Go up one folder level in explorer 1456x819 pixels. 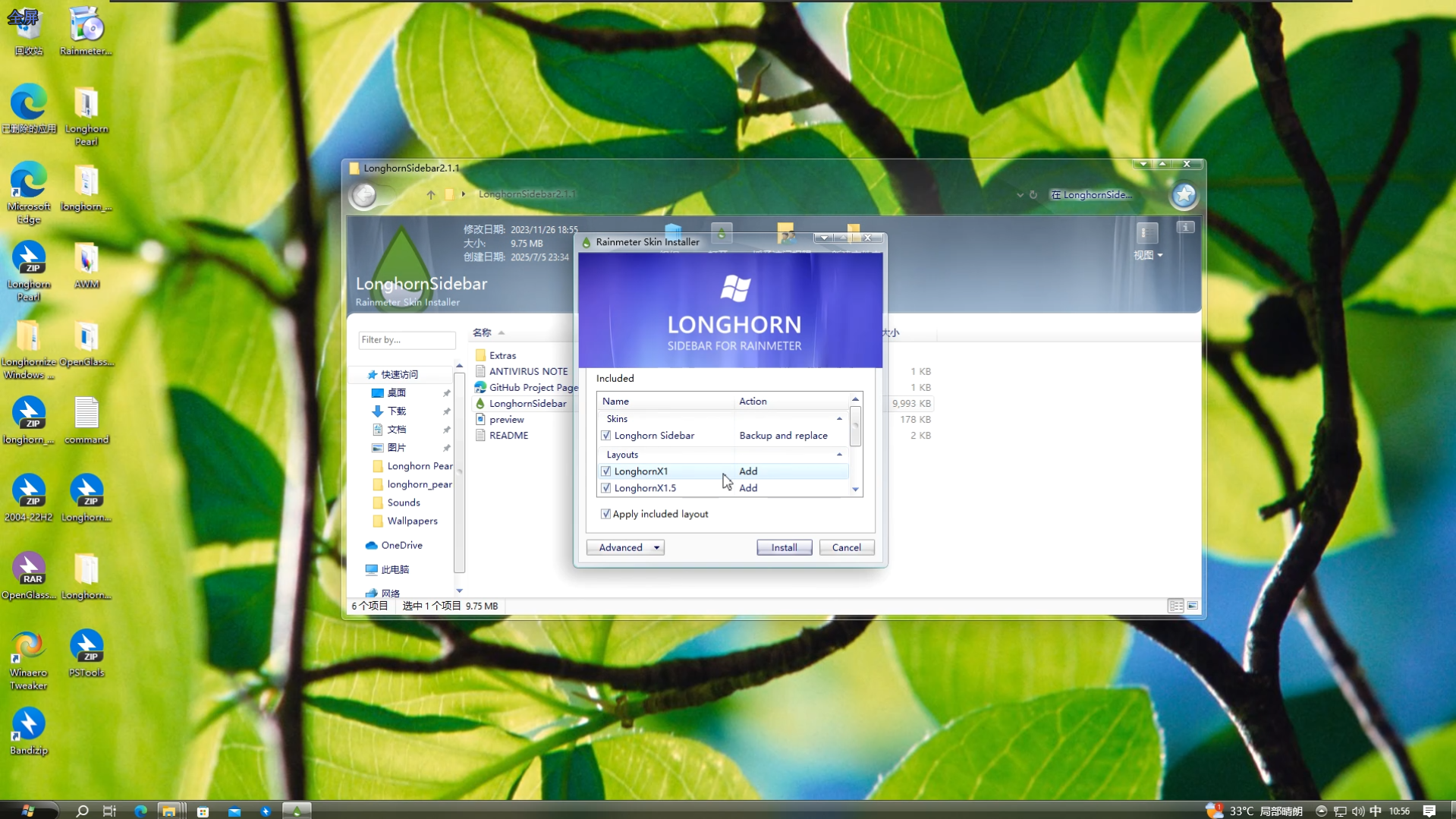[x=431, y=194]
